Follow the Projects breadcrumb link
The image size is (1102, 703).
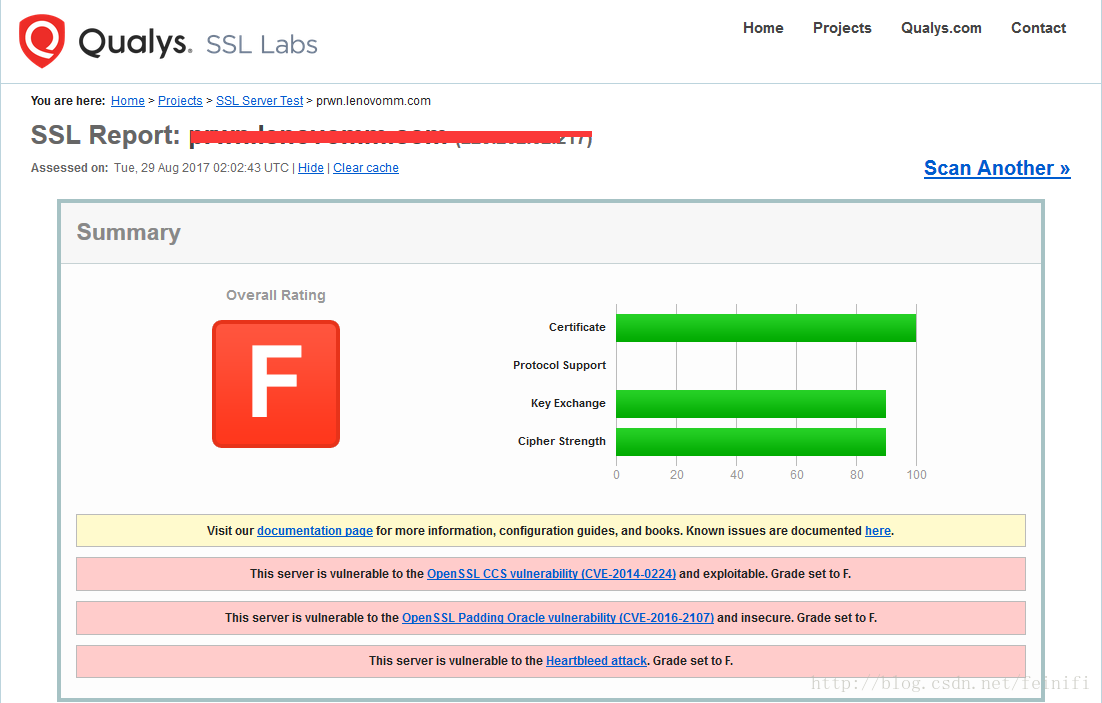[x=180, y=101]
